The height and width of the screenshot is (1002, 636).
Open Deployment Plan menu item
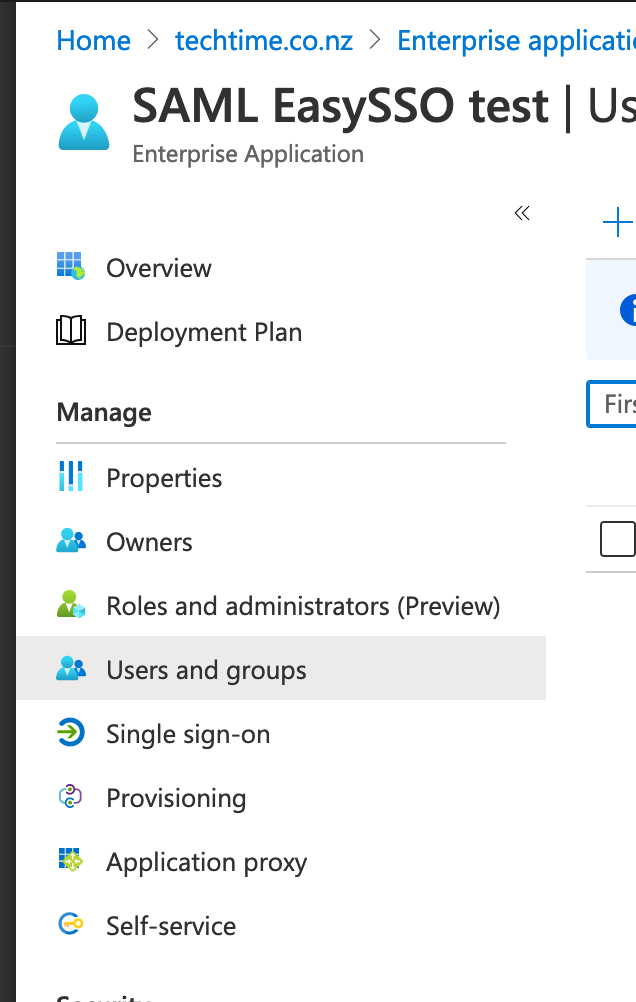coord(204,332)
